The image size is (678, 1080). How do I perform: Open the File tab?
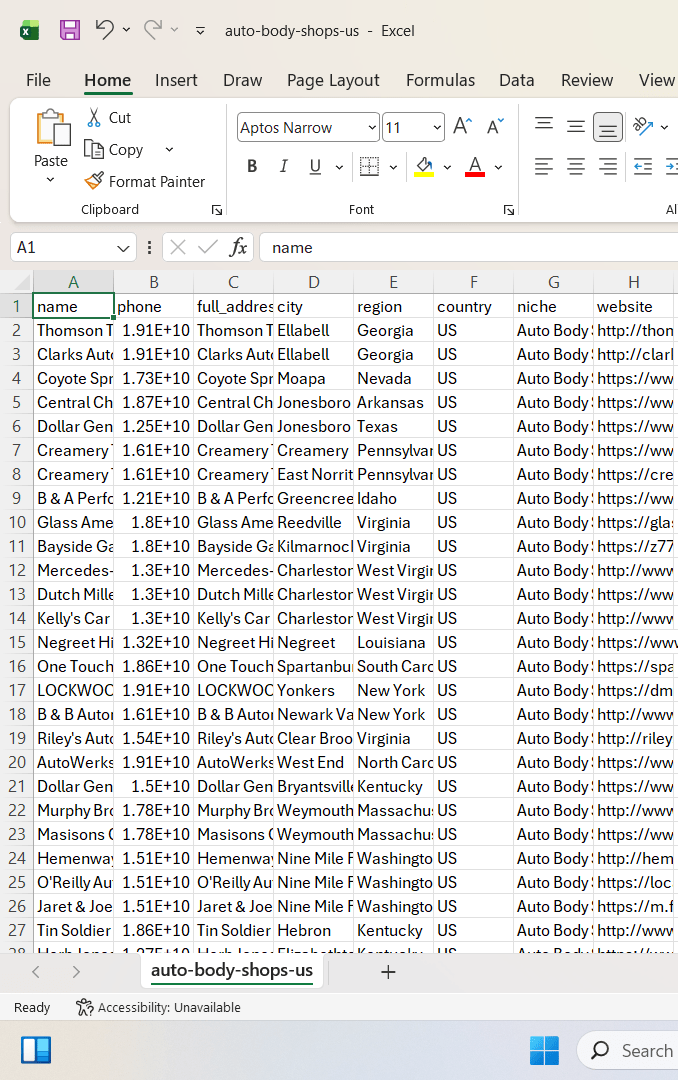(38, 80)
